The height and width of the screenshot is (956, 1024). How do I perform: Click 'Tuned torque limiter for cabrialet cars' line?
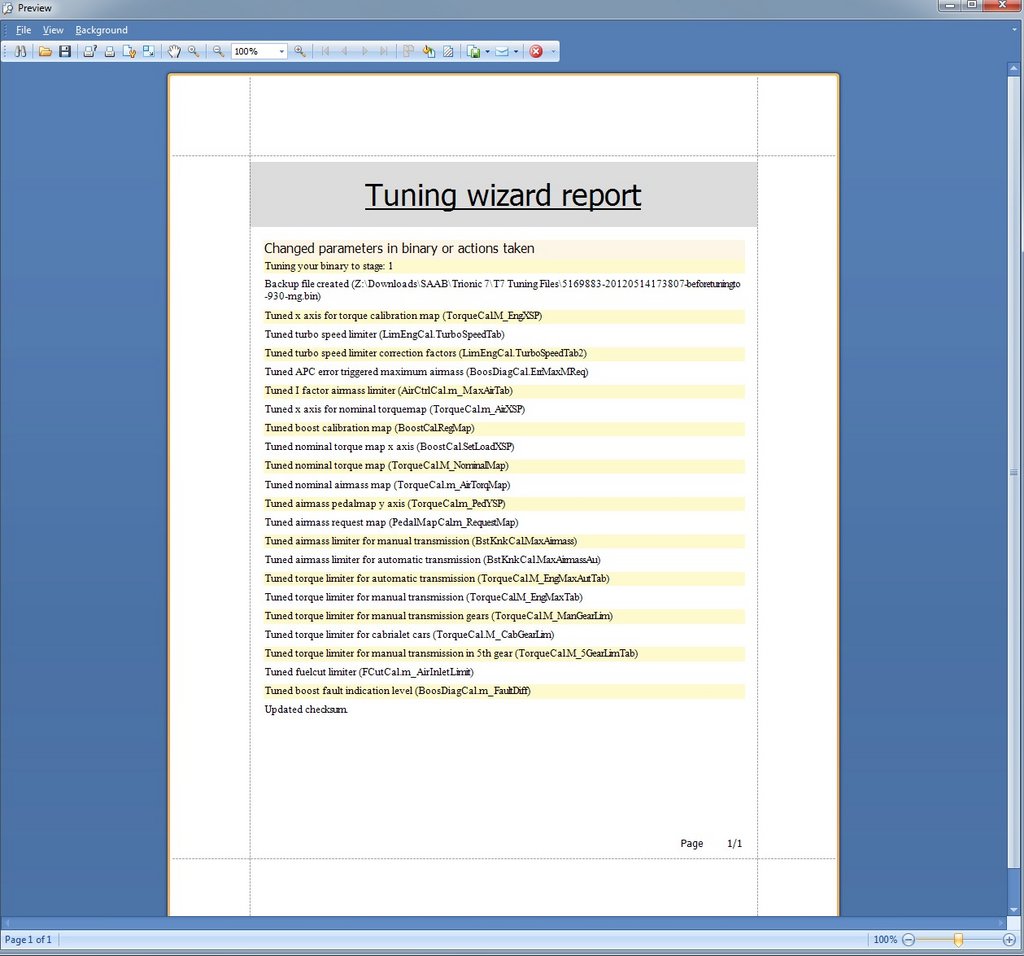[x=409, y=634]
